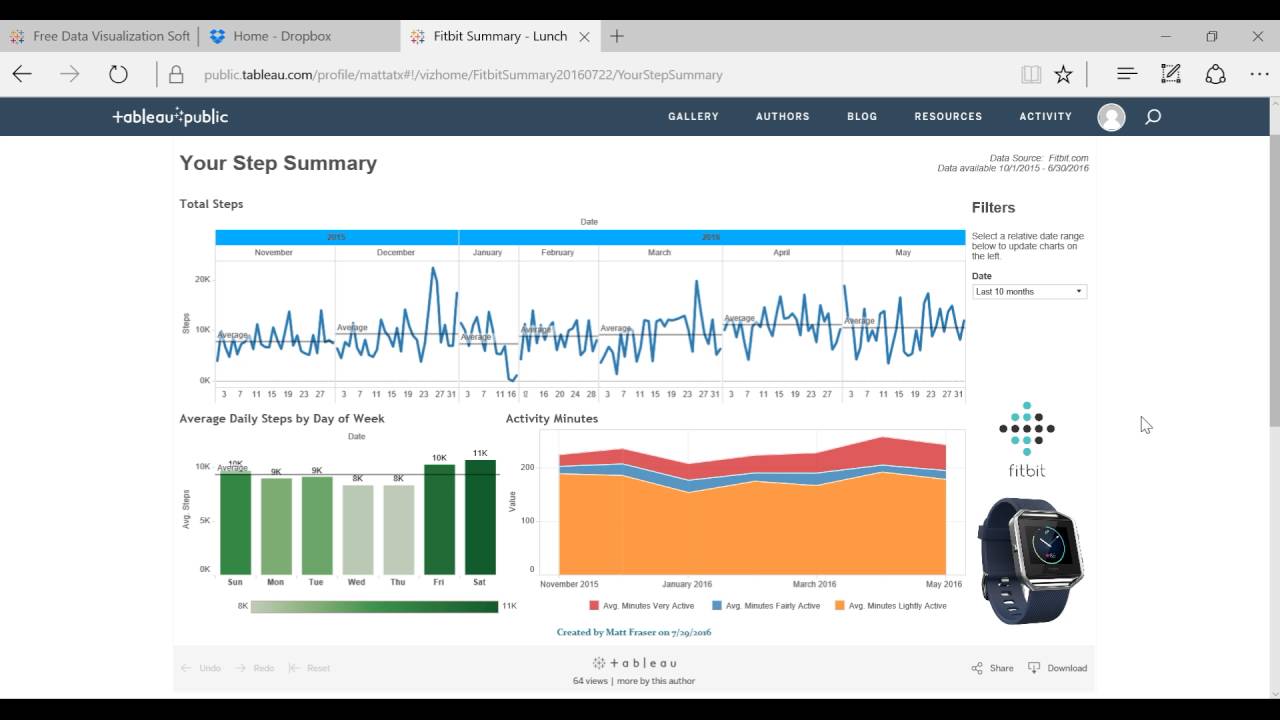Click 'Average Daily Steps by Day of Week'
This screenshot has height=720, width=1280.
[282, 419]
